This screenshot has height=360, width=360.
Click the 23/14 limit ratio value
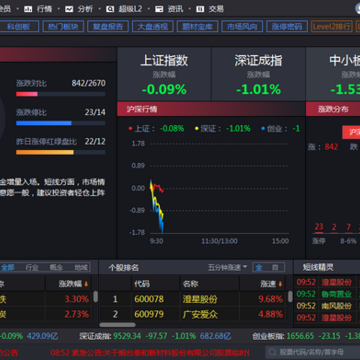95,112
